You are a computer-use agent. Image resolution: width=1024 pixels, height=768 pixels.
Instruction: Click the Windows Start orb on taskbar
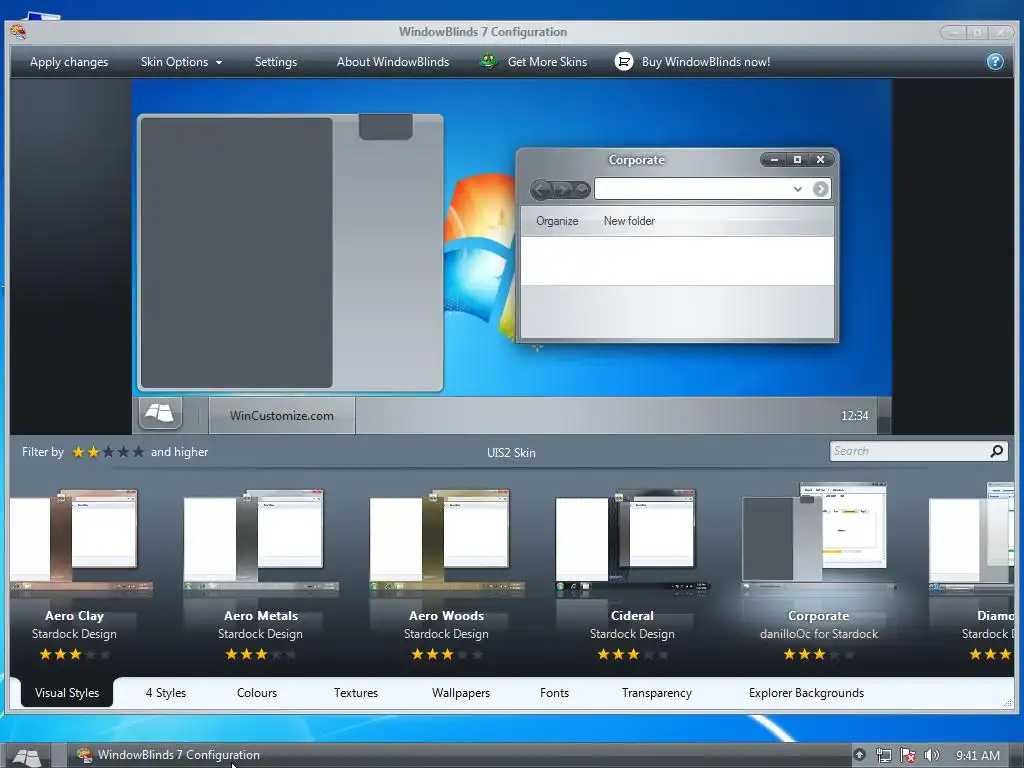click(26, 756)
